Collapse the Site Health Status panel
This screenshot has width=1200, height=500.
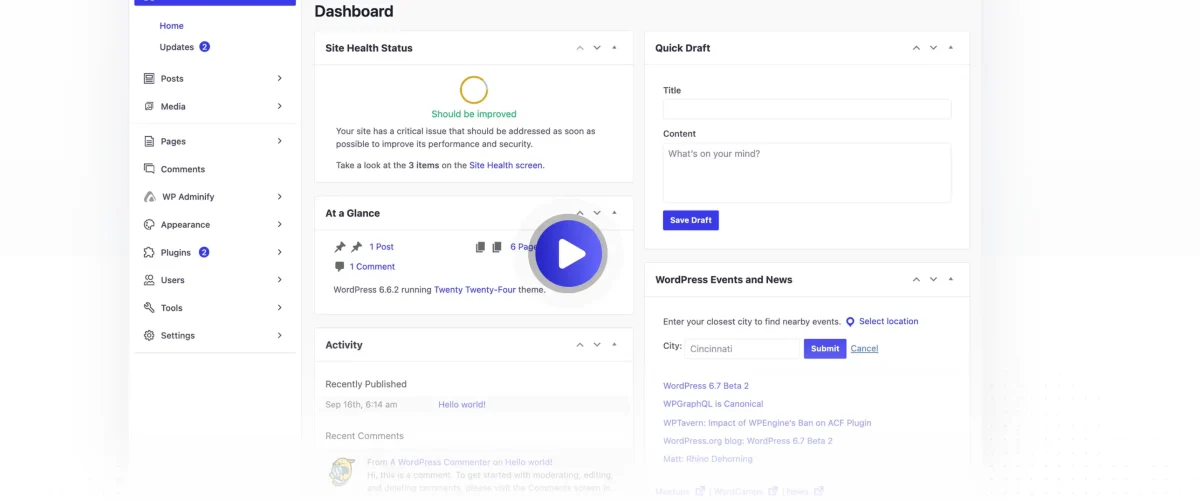(614, 48)
